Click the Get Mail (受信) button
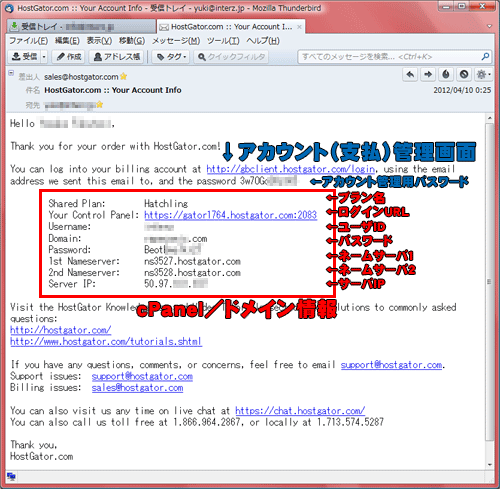Screen dimensions: 500x489 [24, 57]
